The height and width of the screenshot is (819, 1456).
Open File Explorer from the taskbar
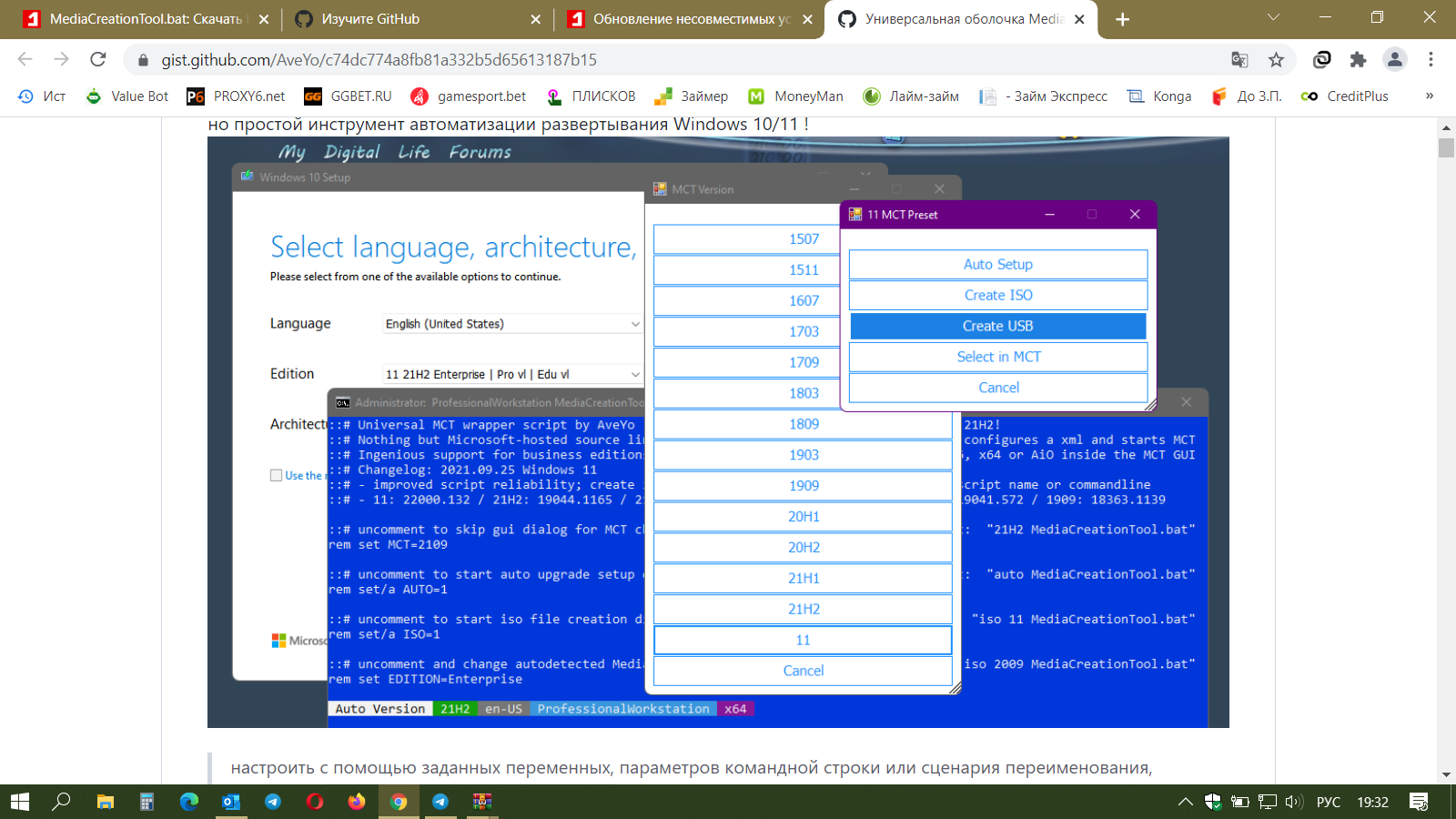[x=106, y=802]
